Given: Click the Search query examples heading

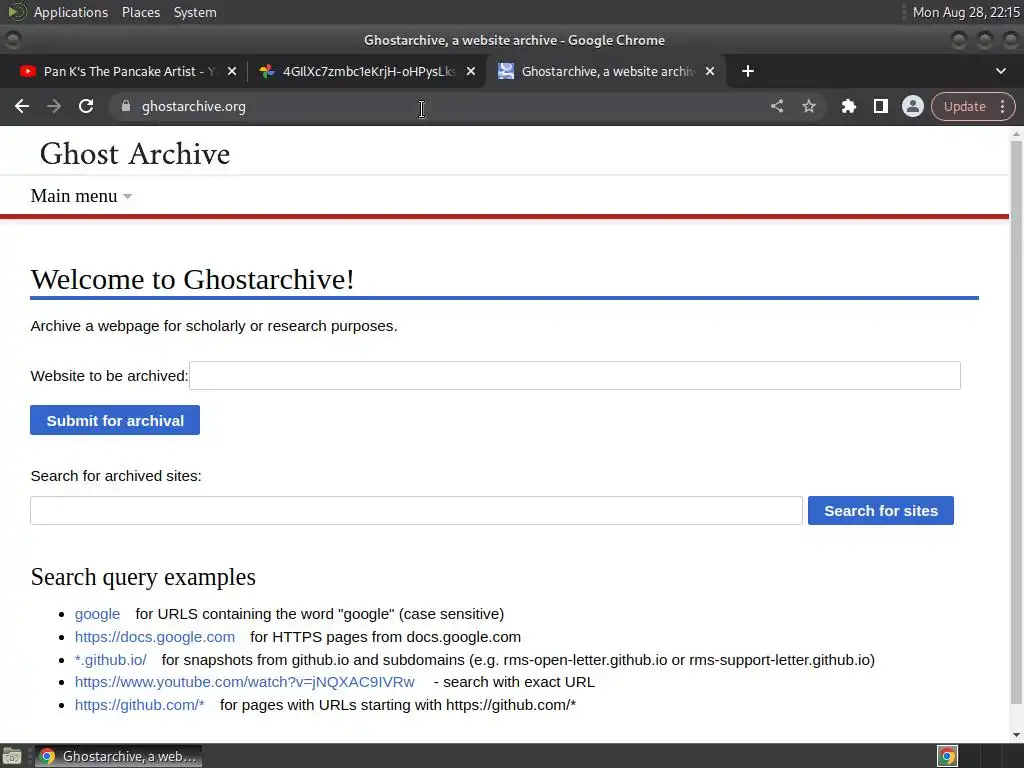Looking at the screenshot, I should tap(143, 577).
